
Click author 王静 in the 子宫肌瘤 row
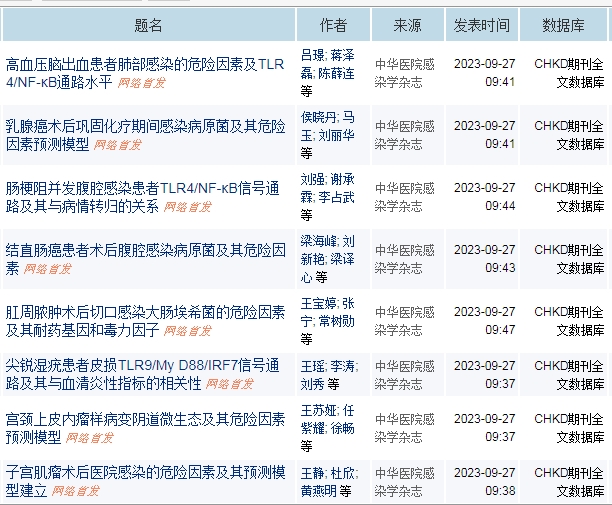(313, 473)
